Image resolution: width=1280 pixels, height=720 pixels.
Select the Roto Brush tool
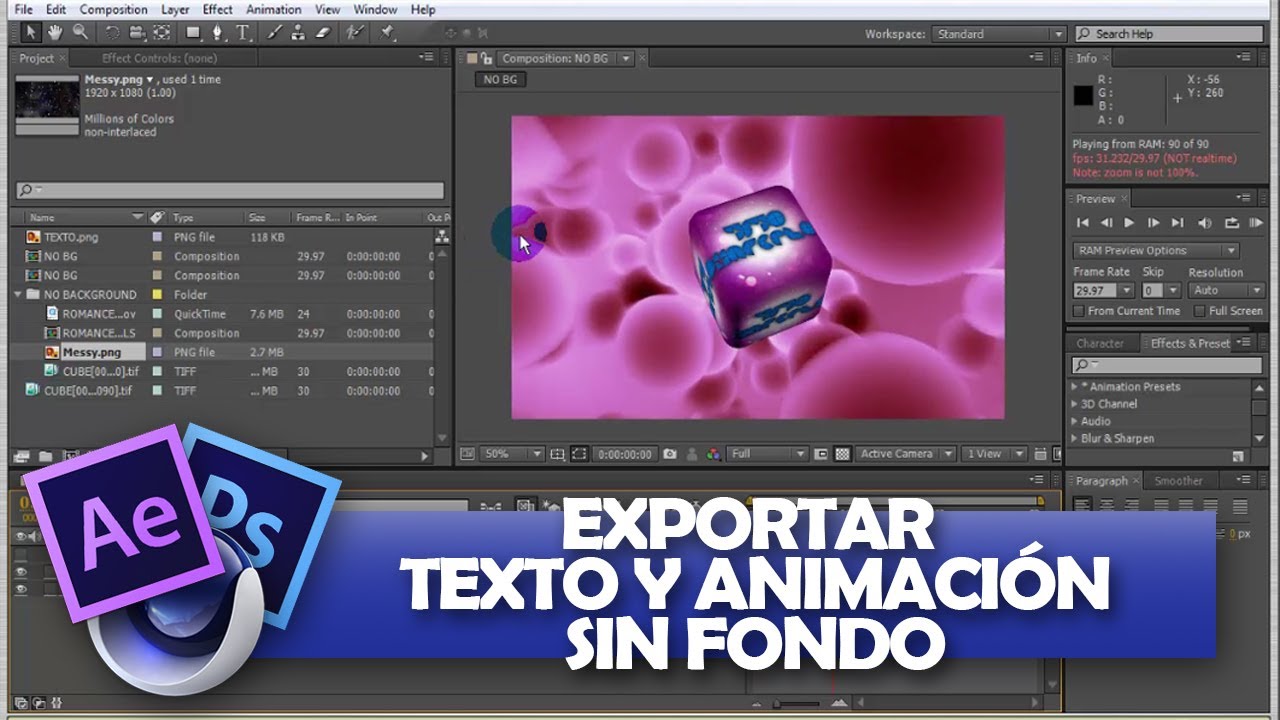354,33
